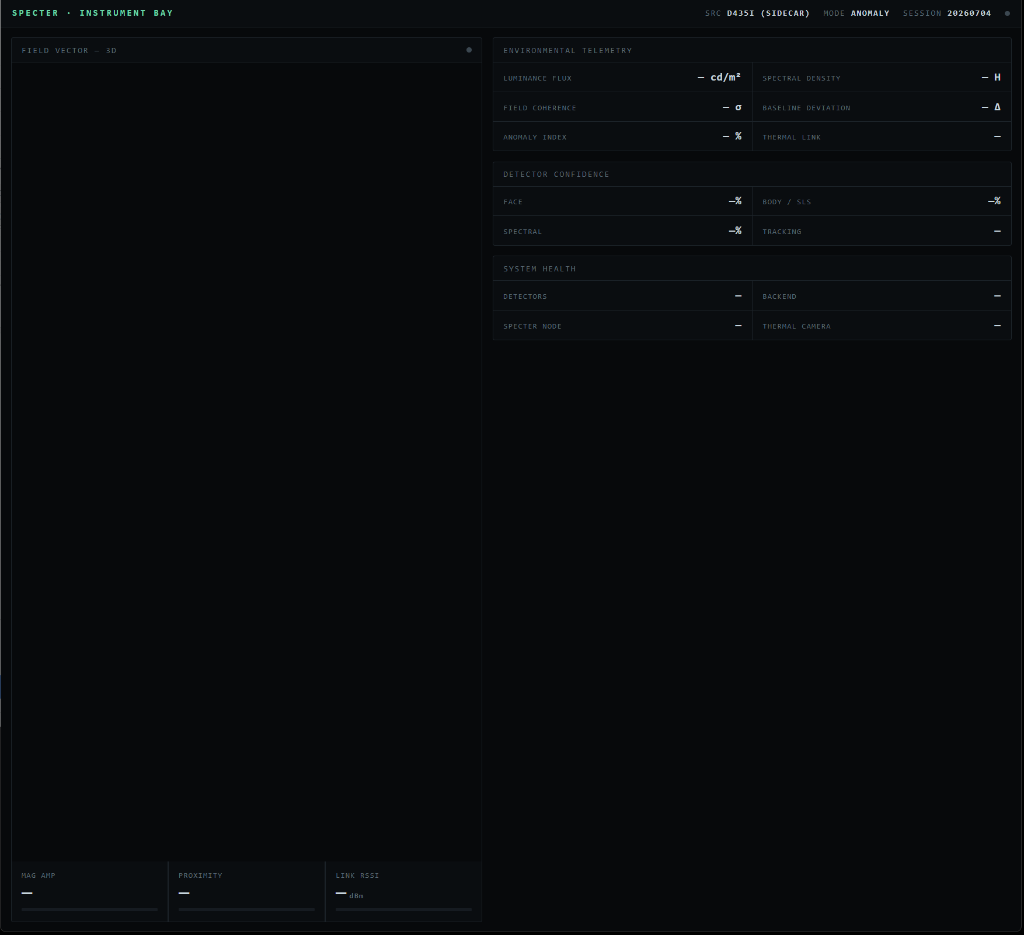Click the SPECTRAL confidence percent value
This screenshot has height=935, width=1024.
(x=735, y=230)
